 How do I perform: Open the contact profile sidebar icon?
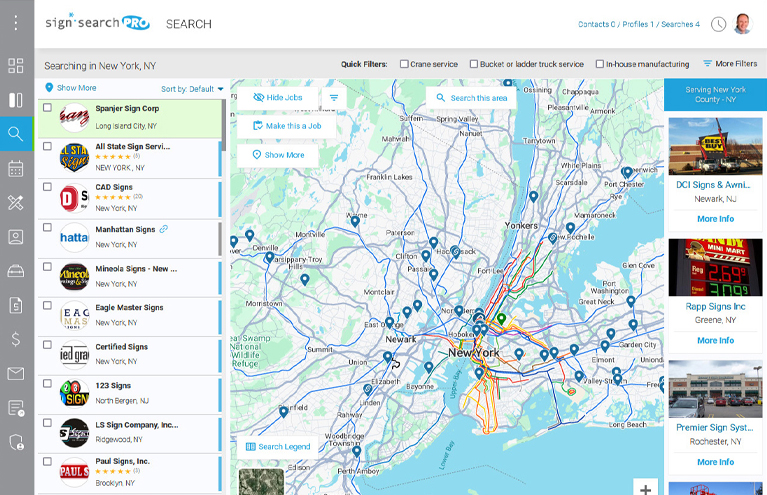16,237
